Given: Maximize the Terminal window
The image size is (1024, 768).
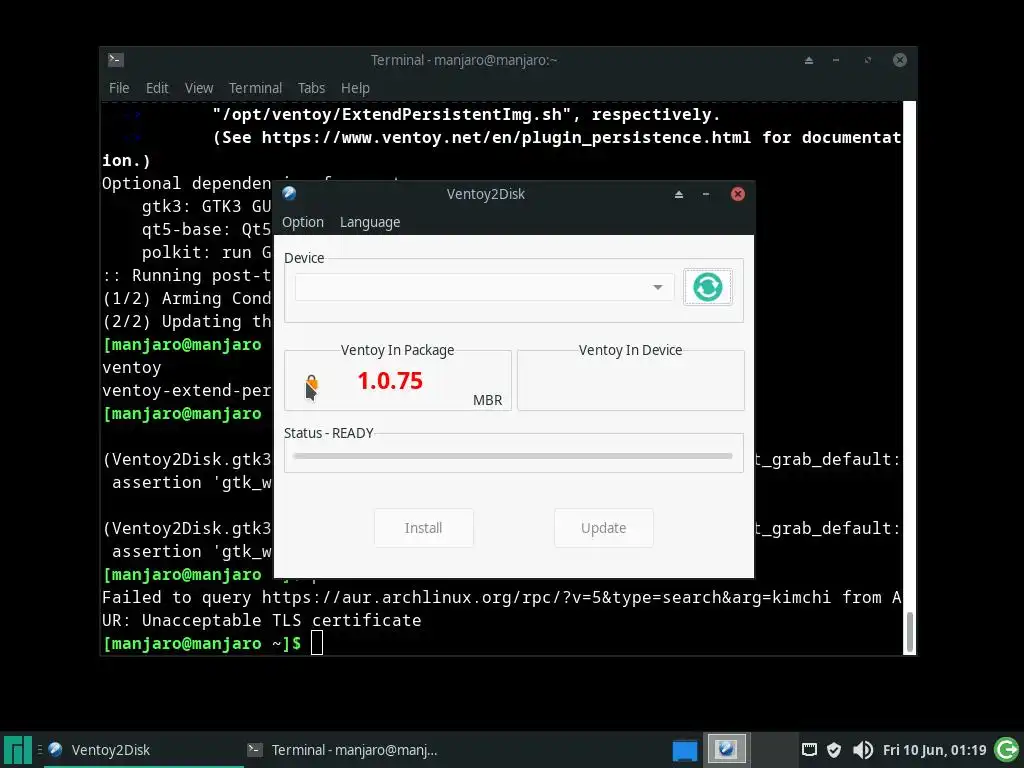Looking at the screenshot, I should point(868,60).
